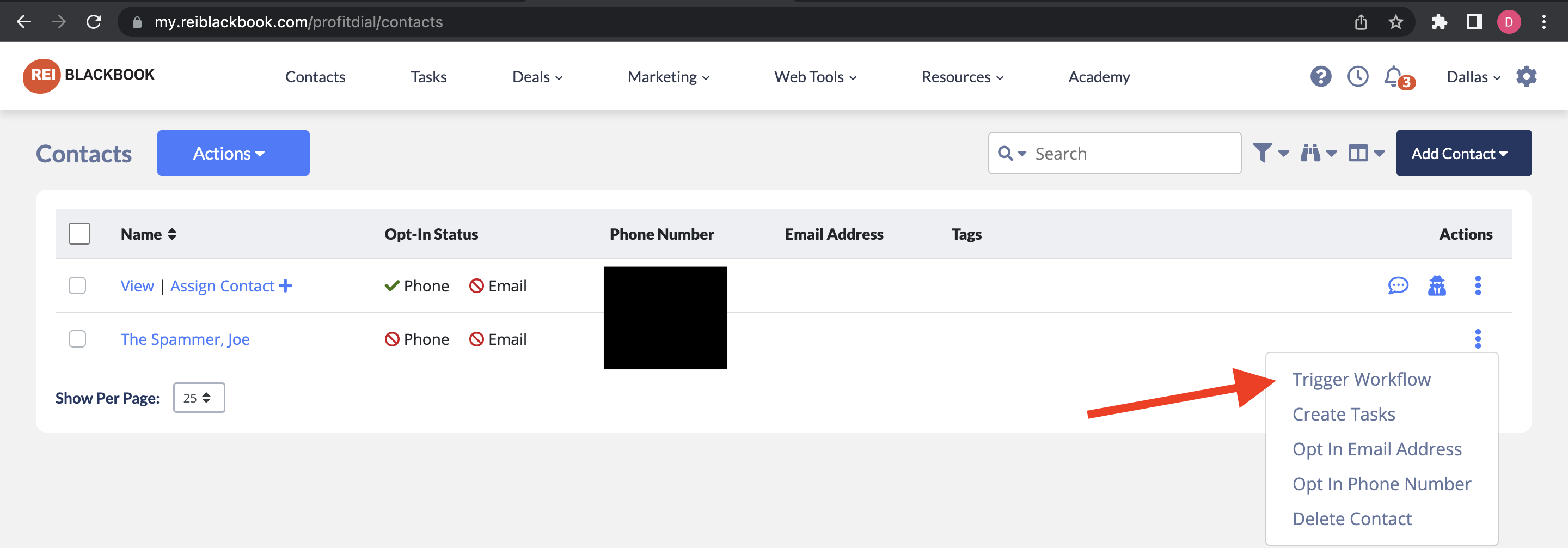The height and width of the screenshot is (548, 1568).
Task: Click the browser address bar URL
Action: (x=298, y=22)
